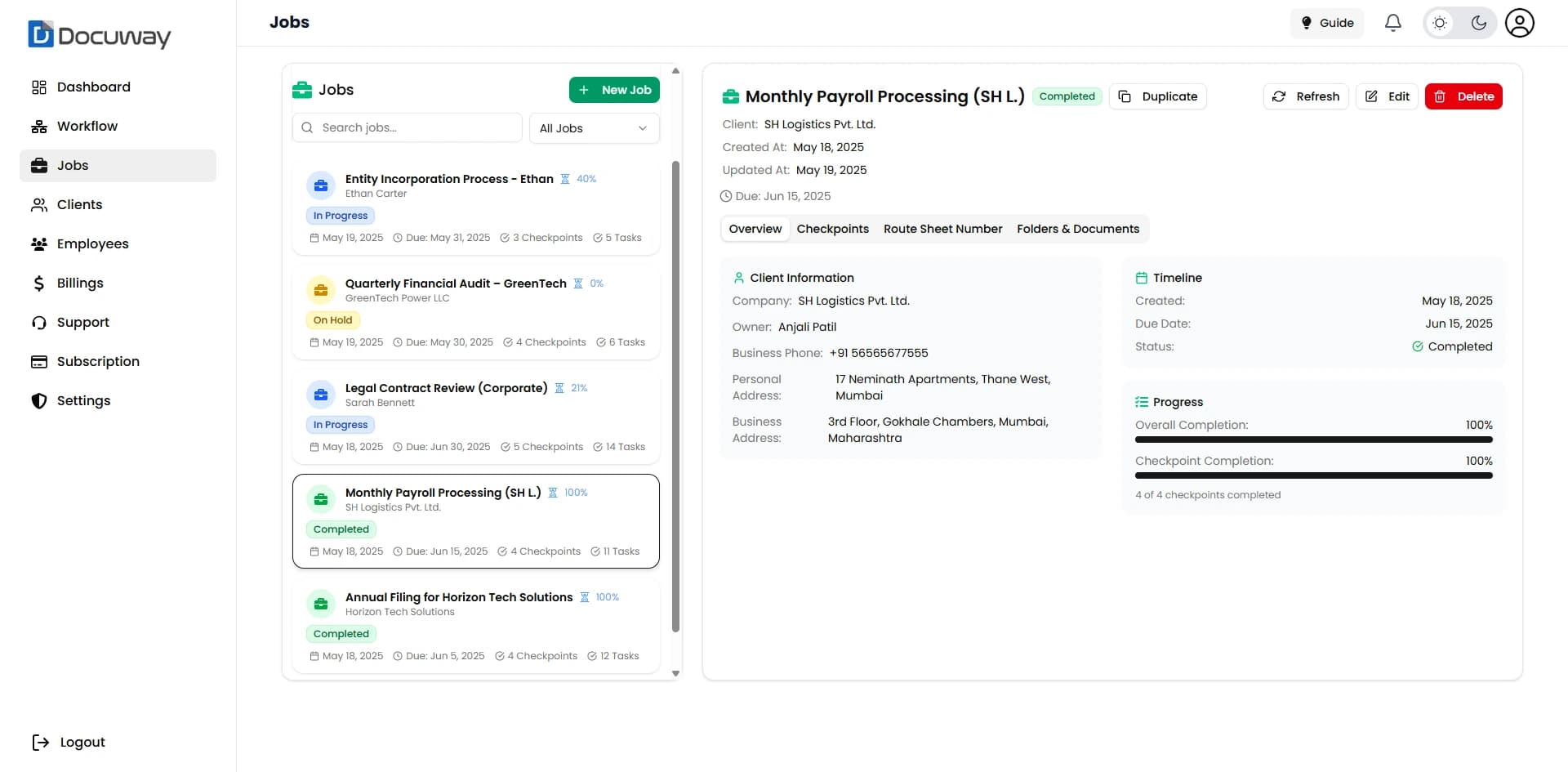The height and width of the screenshot is (772, 1568).
Task: Click the Checkpoint Completion progress bar
Action: (x=1314, y=475)
